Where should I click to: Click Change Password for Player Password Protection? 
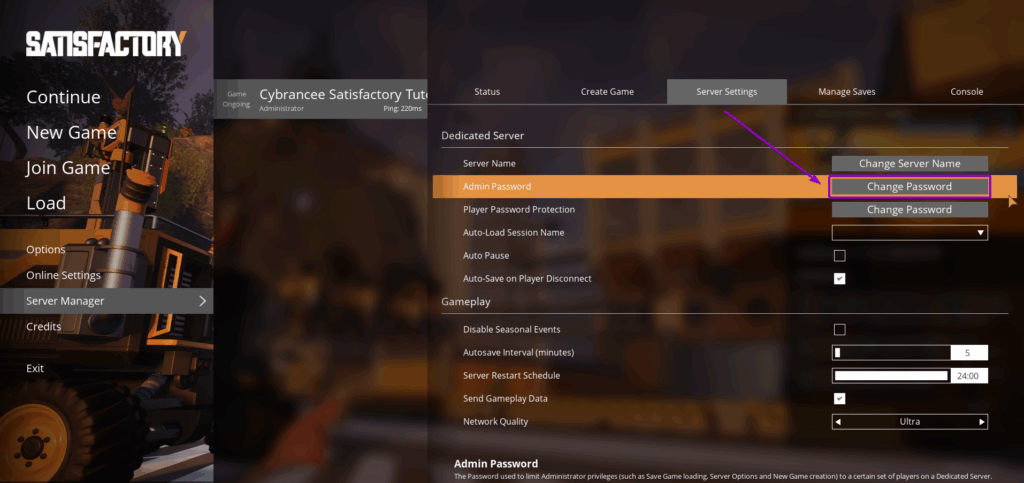pos(909,210)
